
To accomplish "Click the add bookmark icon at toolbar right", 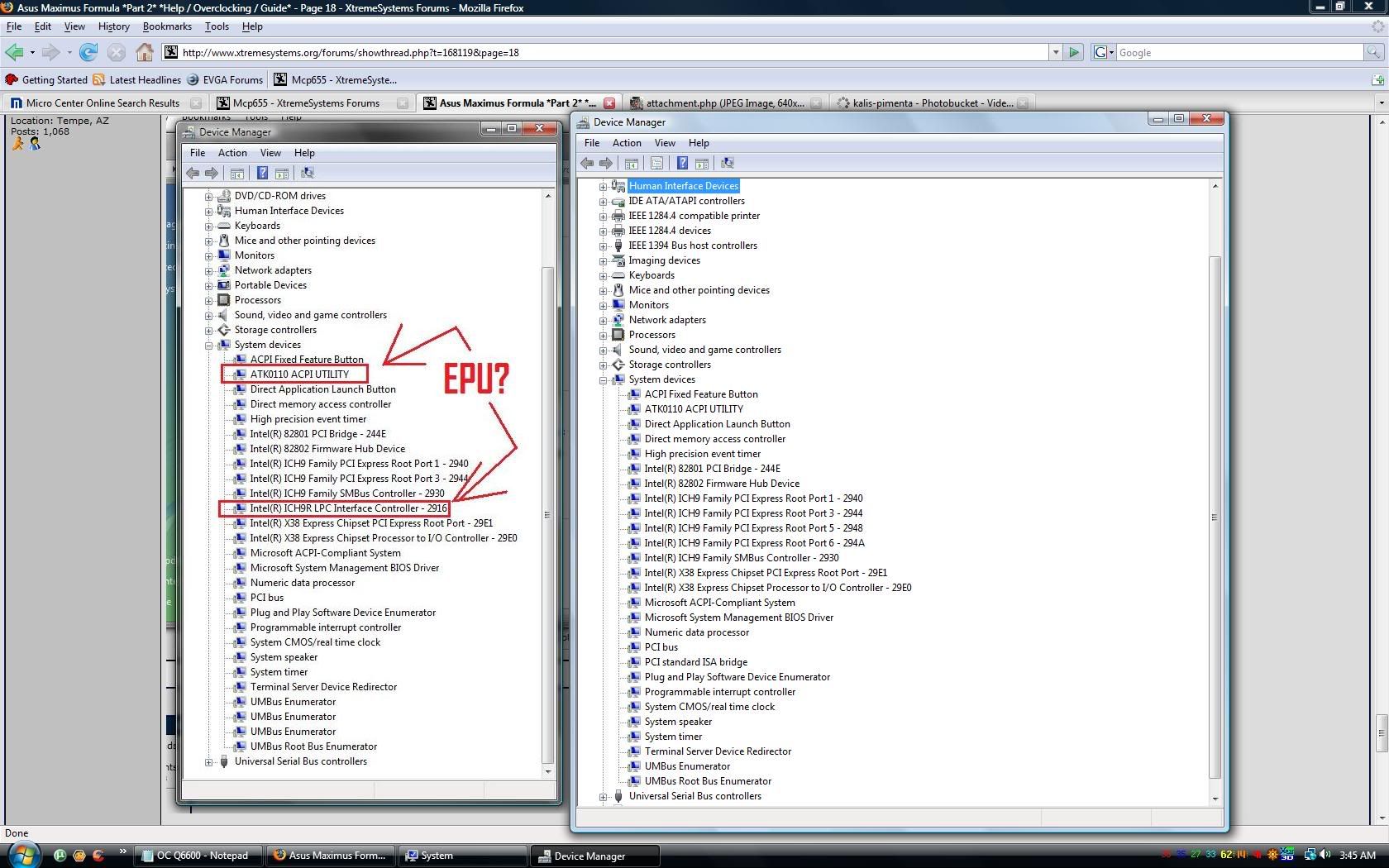I will point(1377,79).
